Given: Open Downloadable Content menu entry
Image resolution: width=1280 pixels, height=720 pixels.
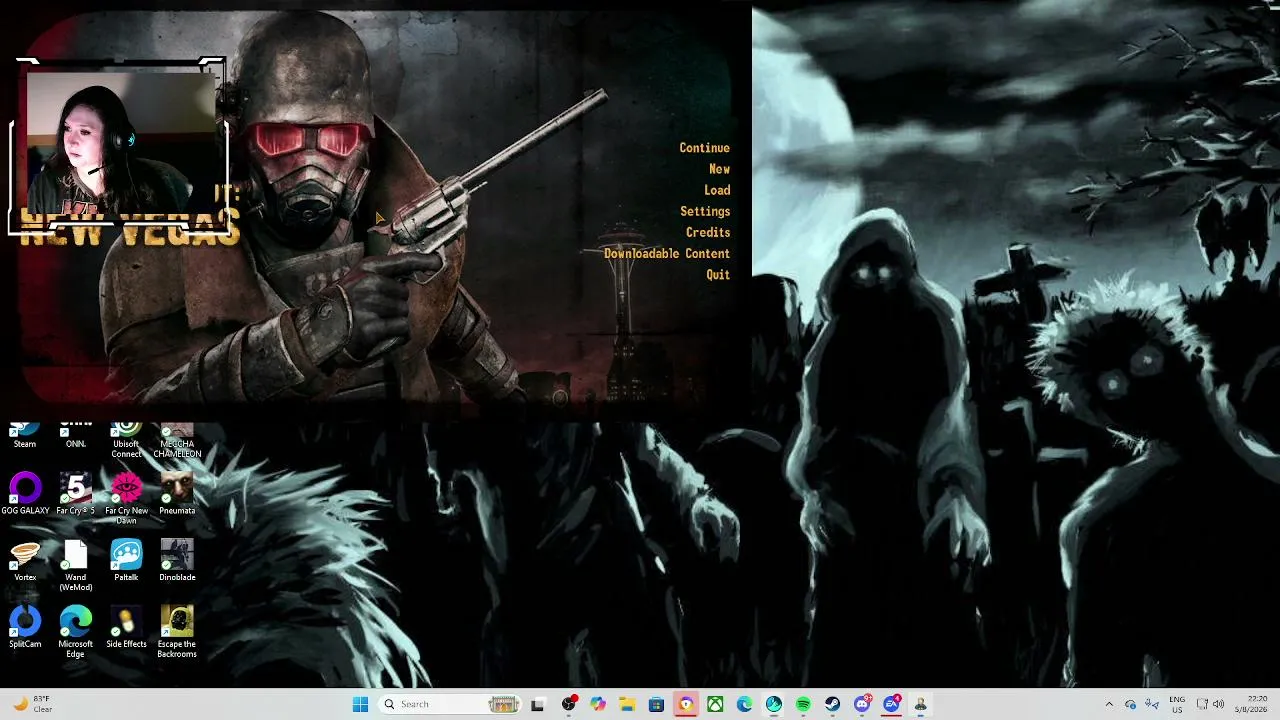Looking at the screenshot, I should point(667,254).
